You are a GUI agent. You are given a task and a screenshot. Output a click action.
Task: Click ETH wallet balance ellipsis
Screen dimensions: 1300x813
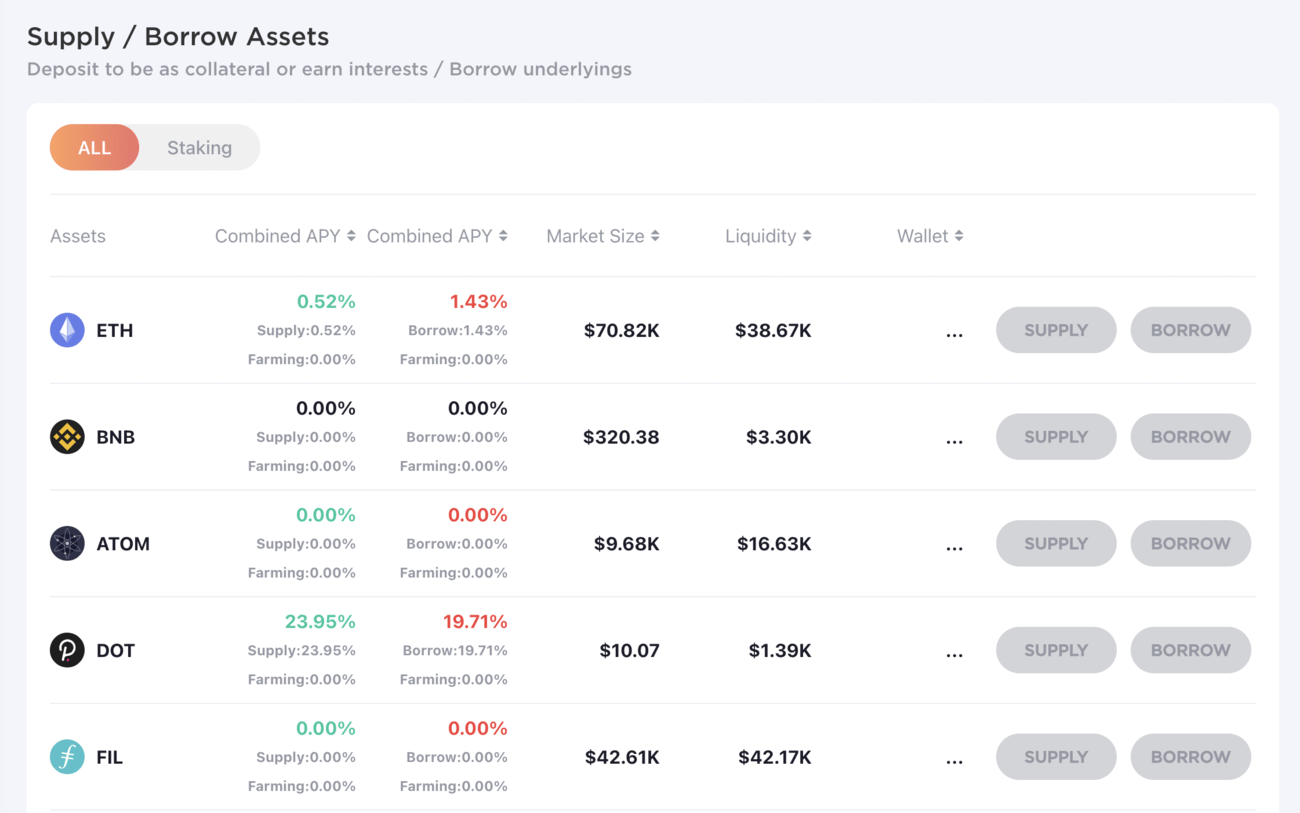click(x=954, y=334)
